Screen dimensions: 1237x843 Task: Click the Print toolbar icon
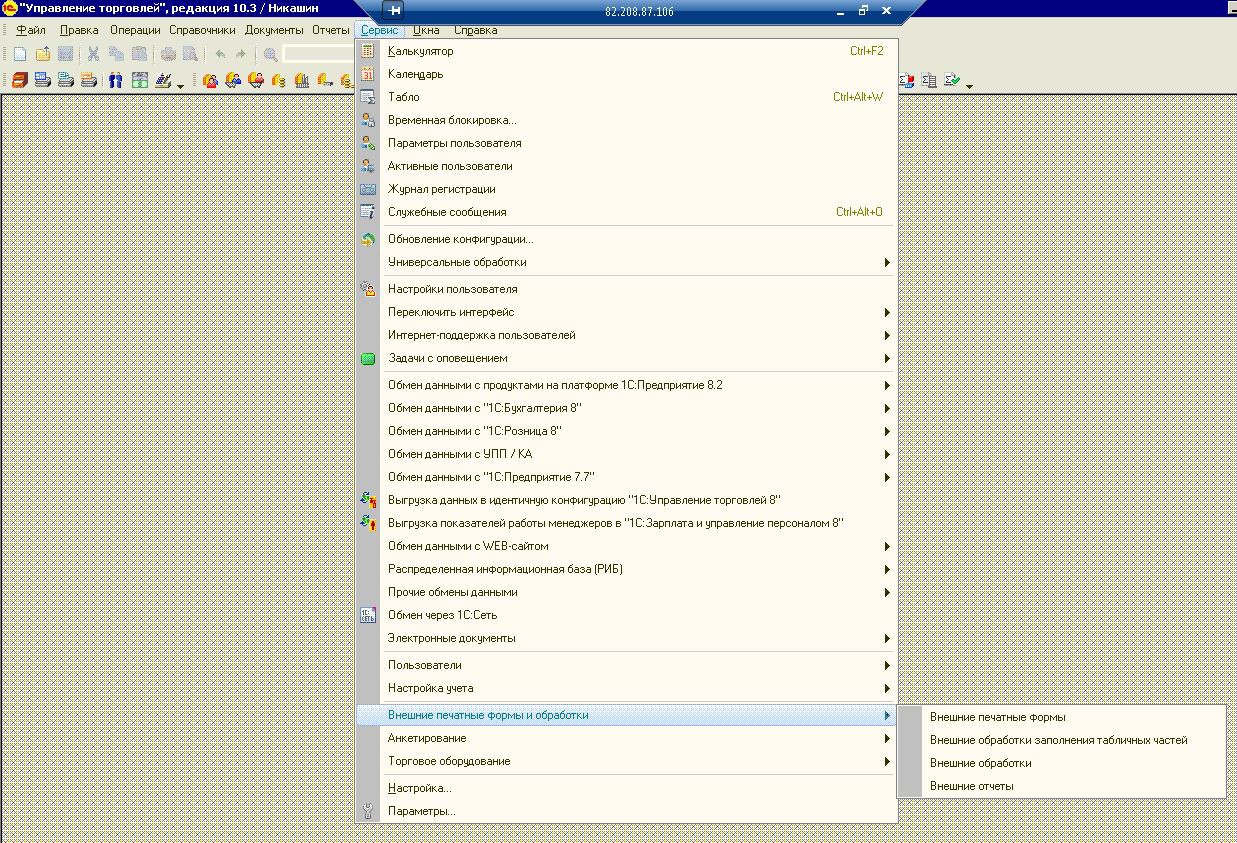coord(168,54)
